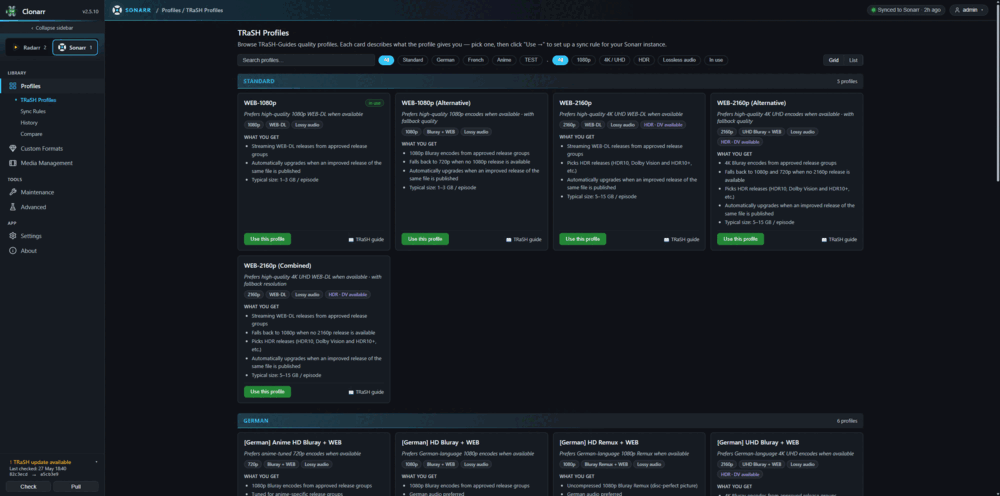
Task: Select the Anime category filter
Action: coord(504,60)
